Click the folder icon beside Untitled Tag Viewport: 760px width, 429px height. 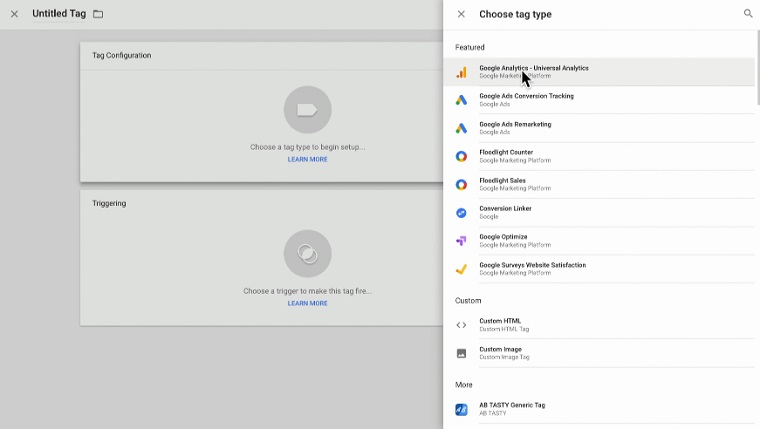[98, 14]
